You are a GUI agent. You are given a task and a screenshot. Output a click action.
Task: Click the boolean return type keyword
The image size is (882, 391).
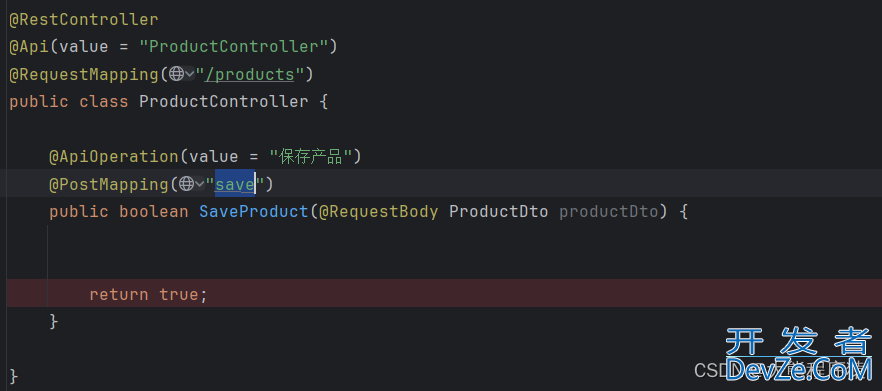point(154,212)
